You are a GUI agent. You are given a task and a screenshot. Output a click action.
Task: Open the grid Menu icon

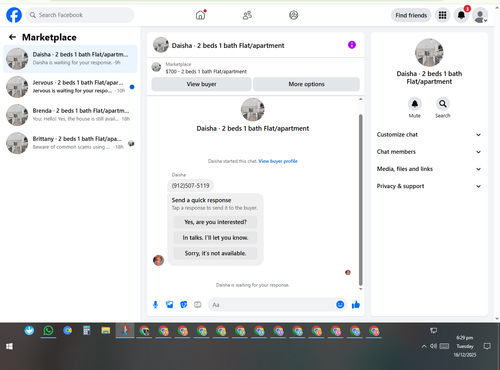(442, 15)
